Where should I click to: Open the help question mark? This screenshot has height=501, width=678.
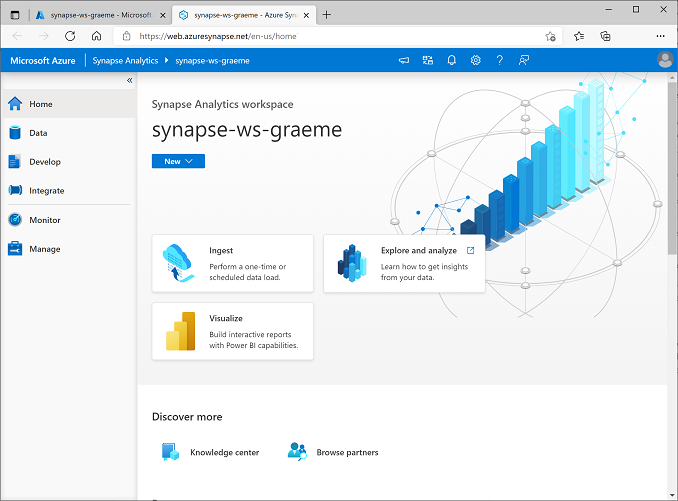point(499,60)
